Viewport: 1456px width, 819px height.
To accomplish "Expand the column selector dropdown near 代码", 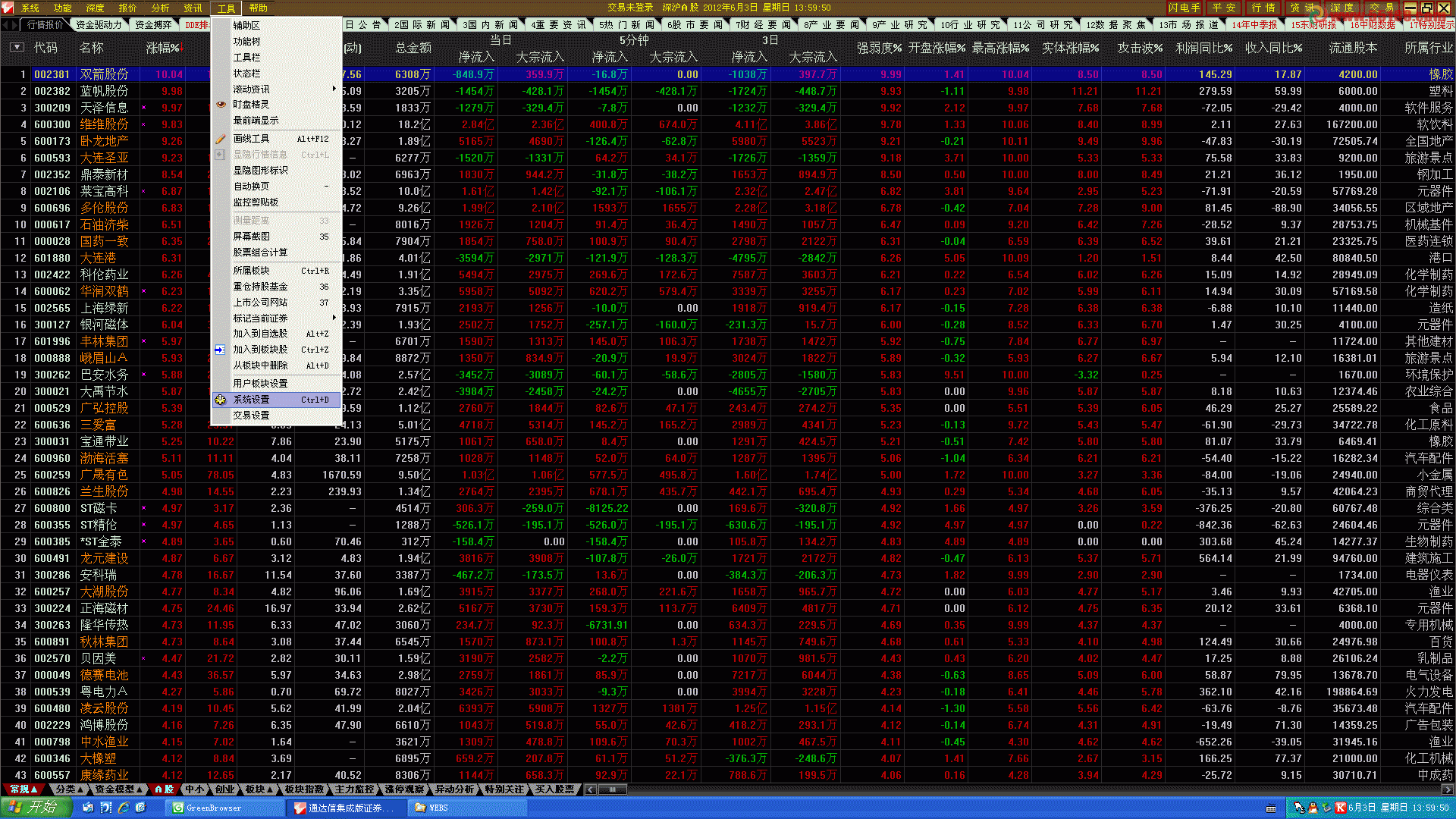I will pyautogui.click(x=17, y=48).
